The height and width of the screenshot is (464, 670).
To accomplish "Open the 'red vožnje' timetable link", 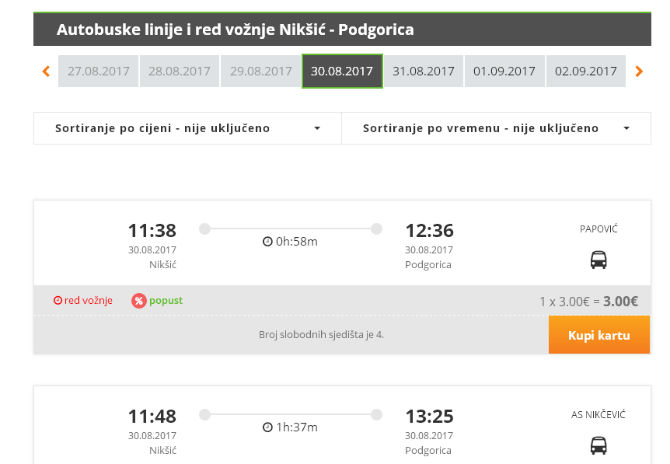I will pyautogui.click(x=83, y=300).
